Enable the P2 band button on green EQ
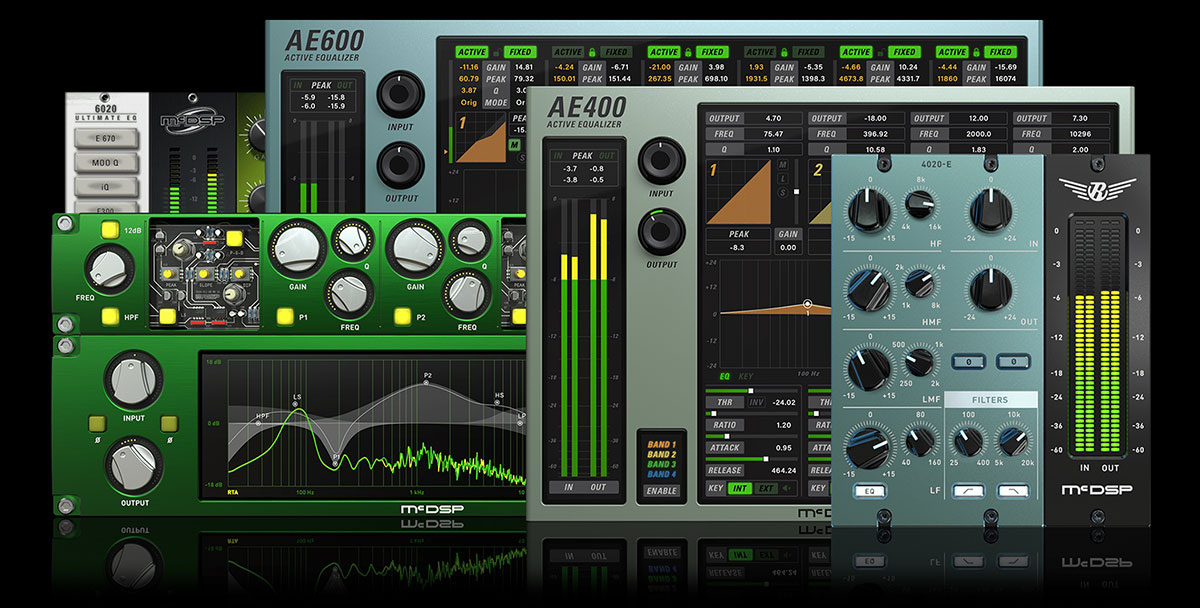Screen dimensions: 1200x608 coord(402,316)
